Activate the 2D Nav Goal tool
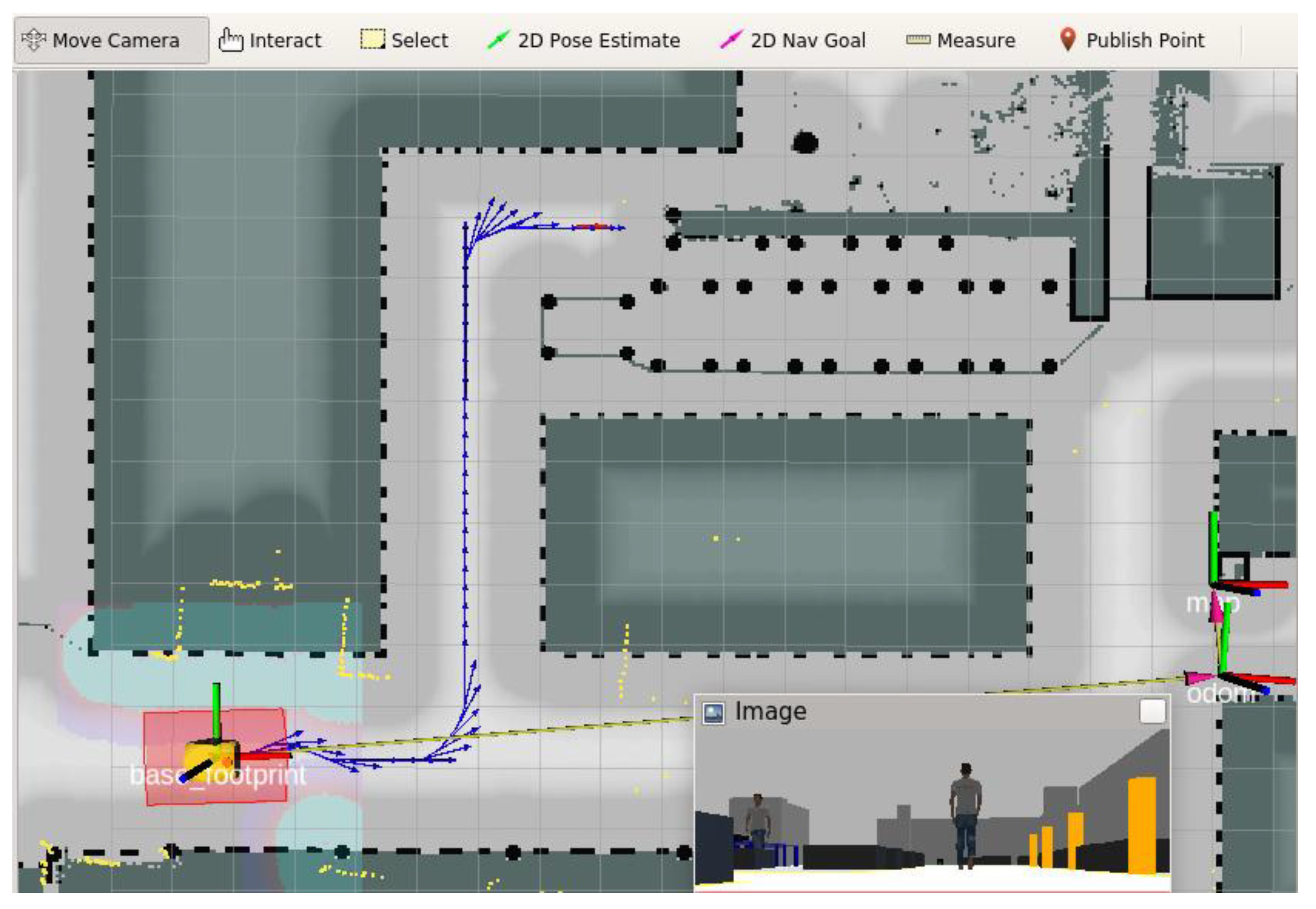The width and height of the screenshot is (1316, 909). [793, 41]
